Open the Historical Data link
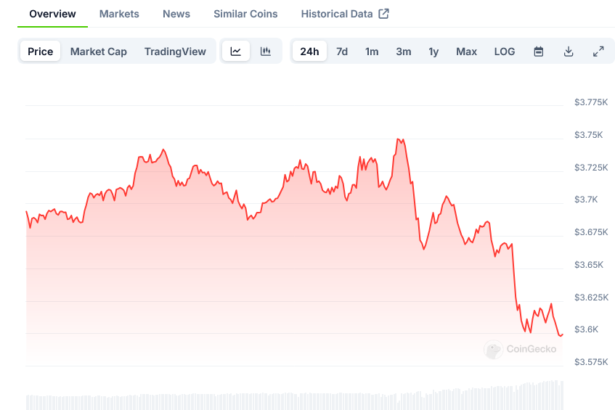This screenshot has height=410, width=615. click(x=336, y=14)
